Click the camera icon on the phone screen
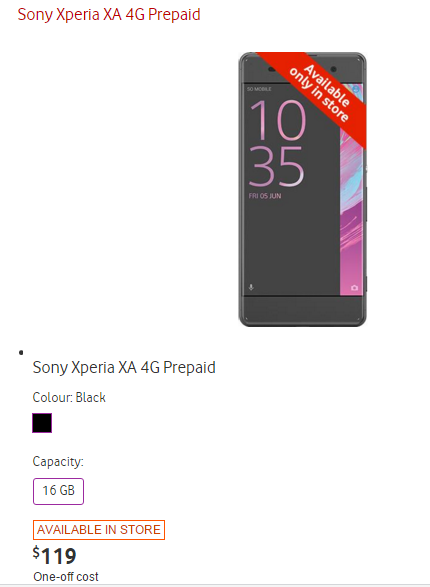The height and width of the screenshot is (587, 430). (x=354, y=288)
